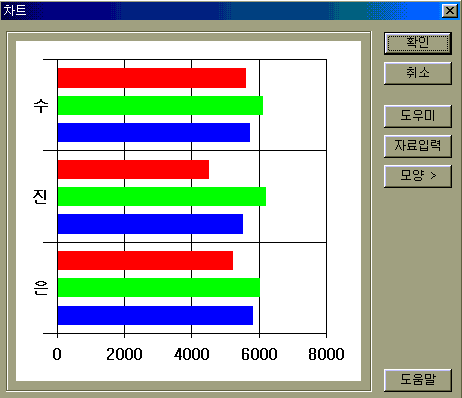Click the 진 category axis label
Screen dimensions: 462x398
pyautogui.click(x=40, y=197)
